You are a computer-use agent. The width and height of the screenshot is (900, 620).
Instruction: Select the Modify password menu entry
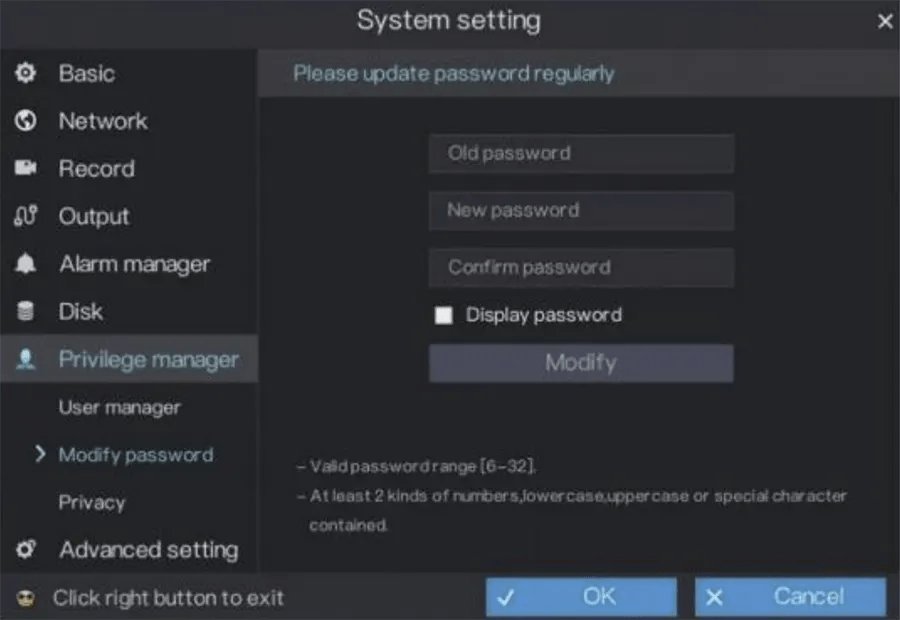coord(138,455)
